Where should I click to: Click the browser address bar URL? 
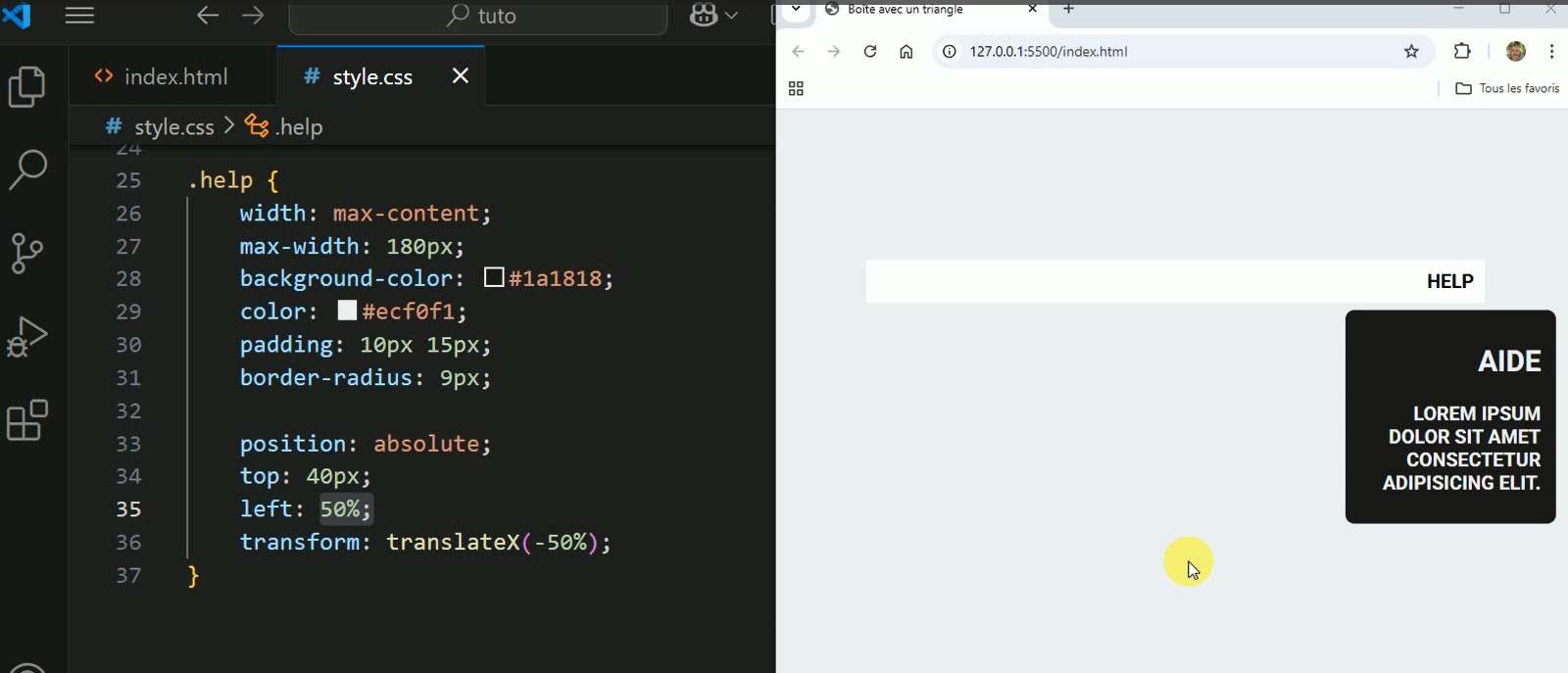[1049, 52]
